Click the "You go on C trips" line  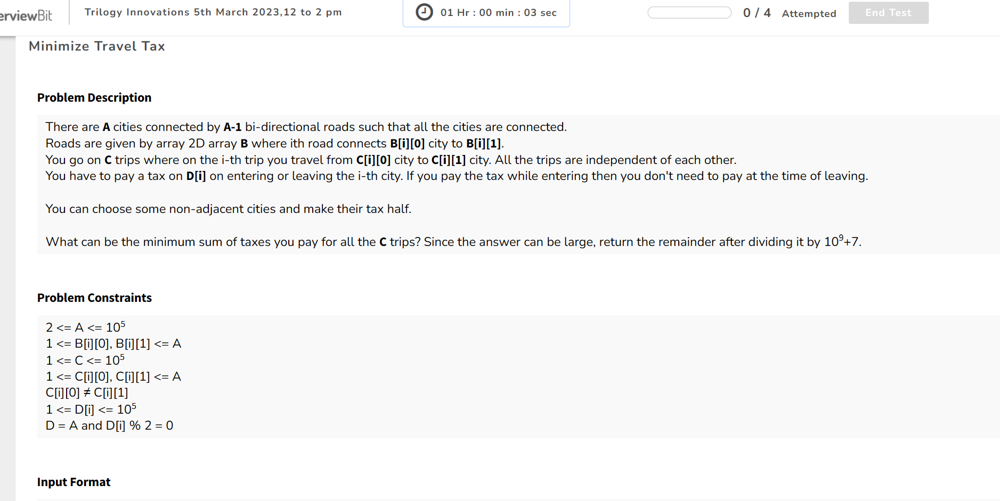point(390,160)
